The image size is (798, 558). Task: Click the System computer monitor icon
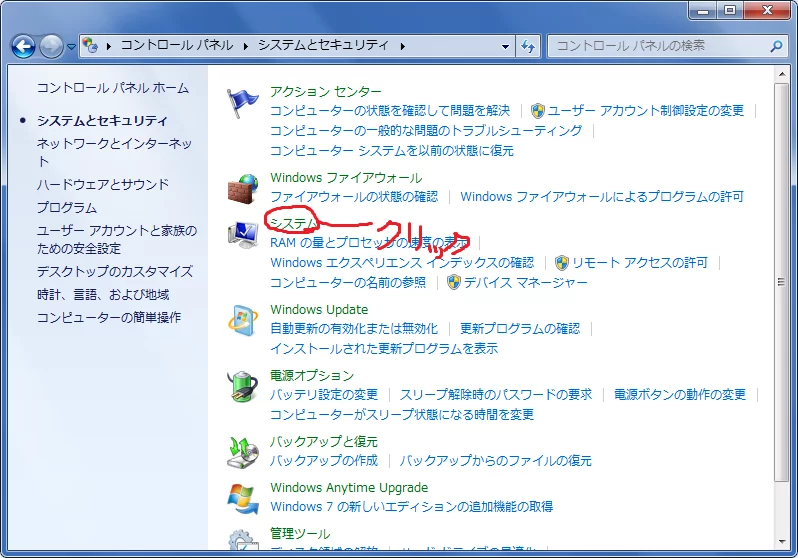tap(243, 235)
